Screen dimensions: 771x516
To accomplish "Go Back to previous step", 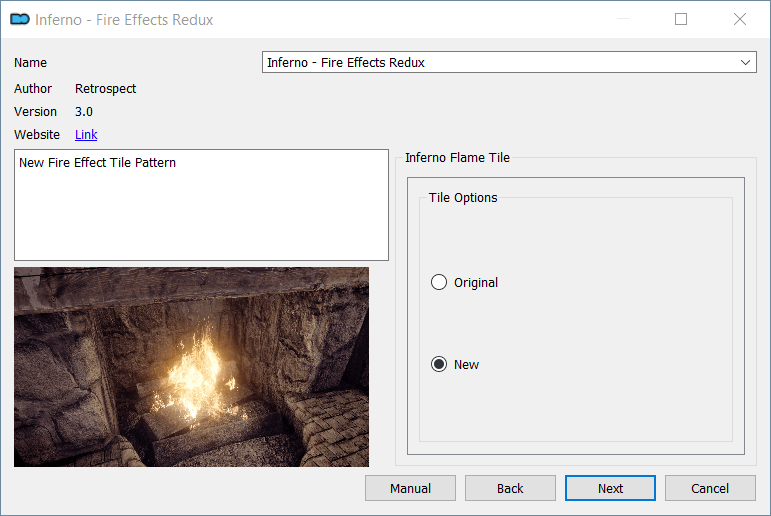I will click(x=510, y=488).
